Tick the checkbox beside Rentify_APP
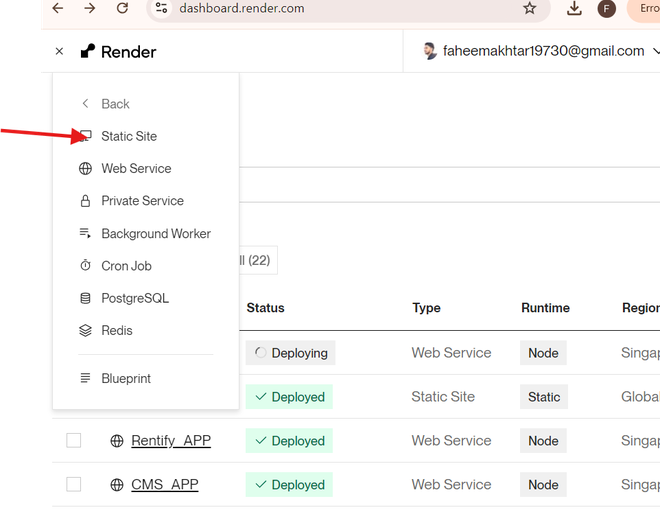This screenshot has height=512, width=660. [73, 441]
